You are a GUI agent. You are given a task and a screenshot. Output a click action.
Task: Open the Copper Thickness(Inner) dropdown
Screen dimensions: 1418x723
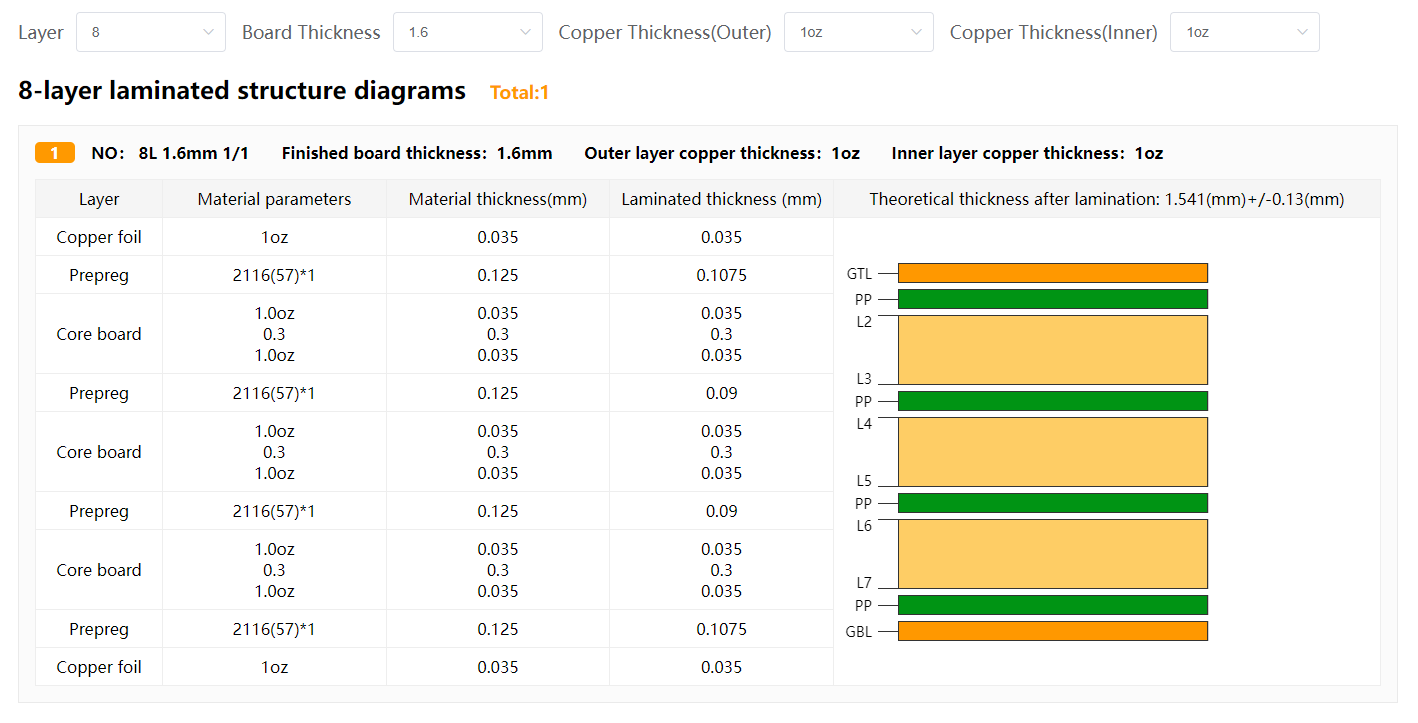click(x=1244, y=32)
